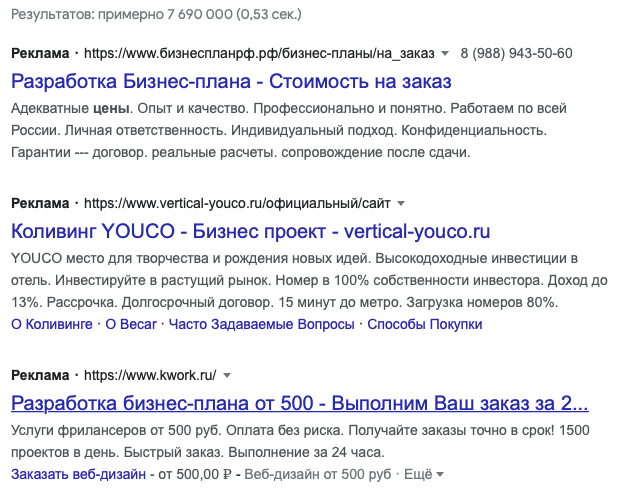Viewport: 622px width, 493px height.
Task: Open the 'Способы Покупки' sitelink
Action: (x=425, y=324)
